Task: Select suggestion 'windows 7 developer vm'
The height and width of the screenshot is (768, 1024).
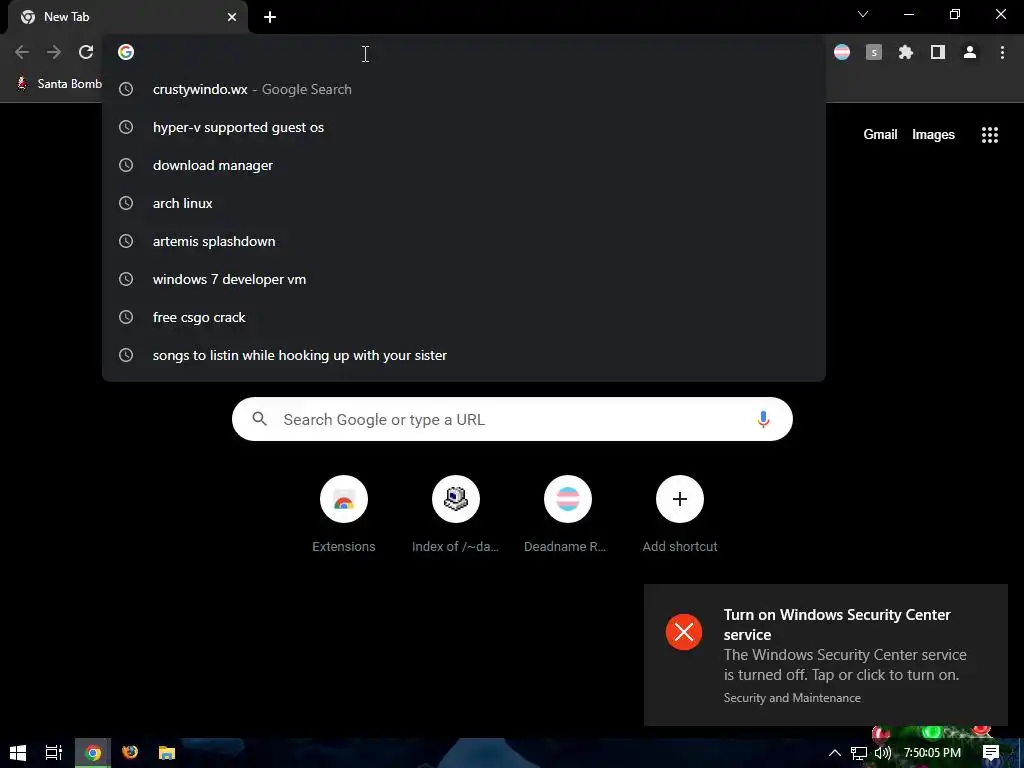Action: [464, 279]
